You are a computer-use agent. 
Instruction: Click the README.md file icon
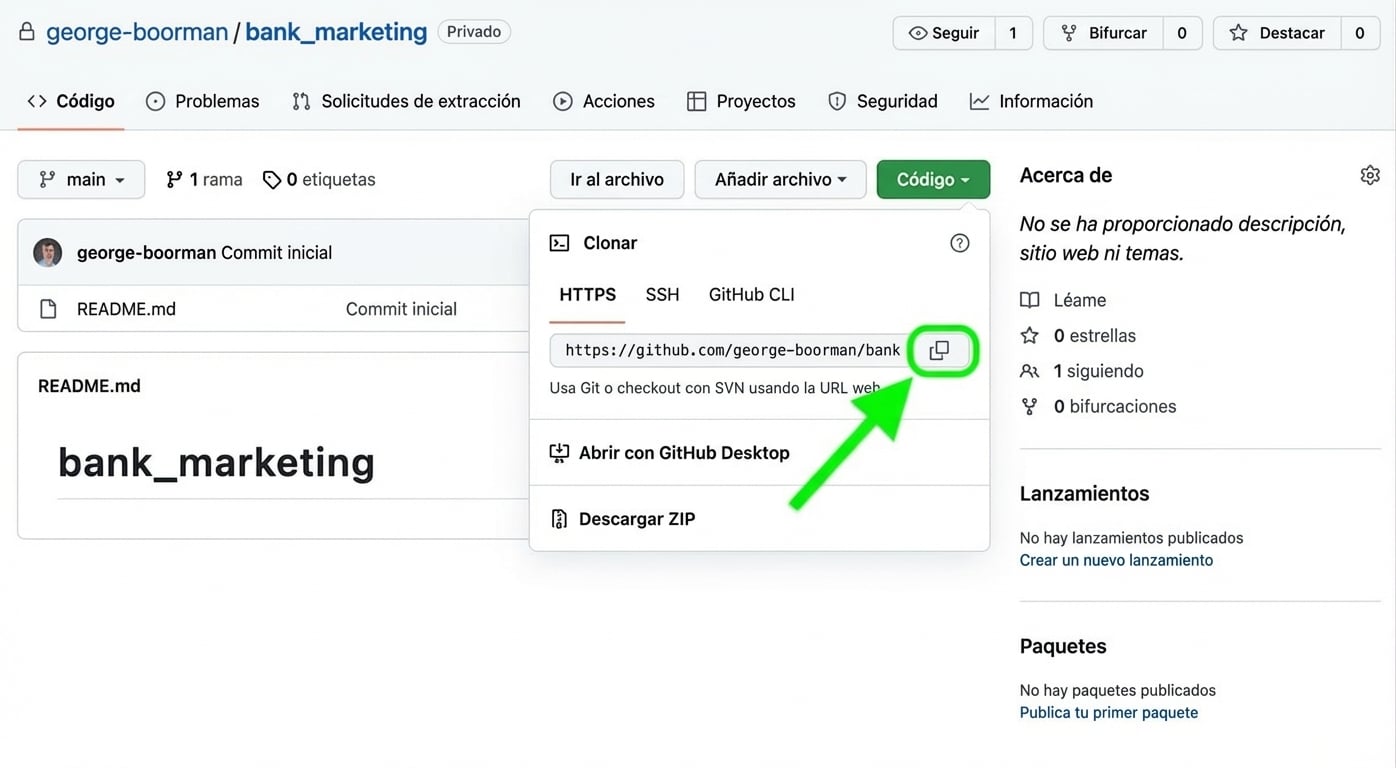(x=48, y=309)
